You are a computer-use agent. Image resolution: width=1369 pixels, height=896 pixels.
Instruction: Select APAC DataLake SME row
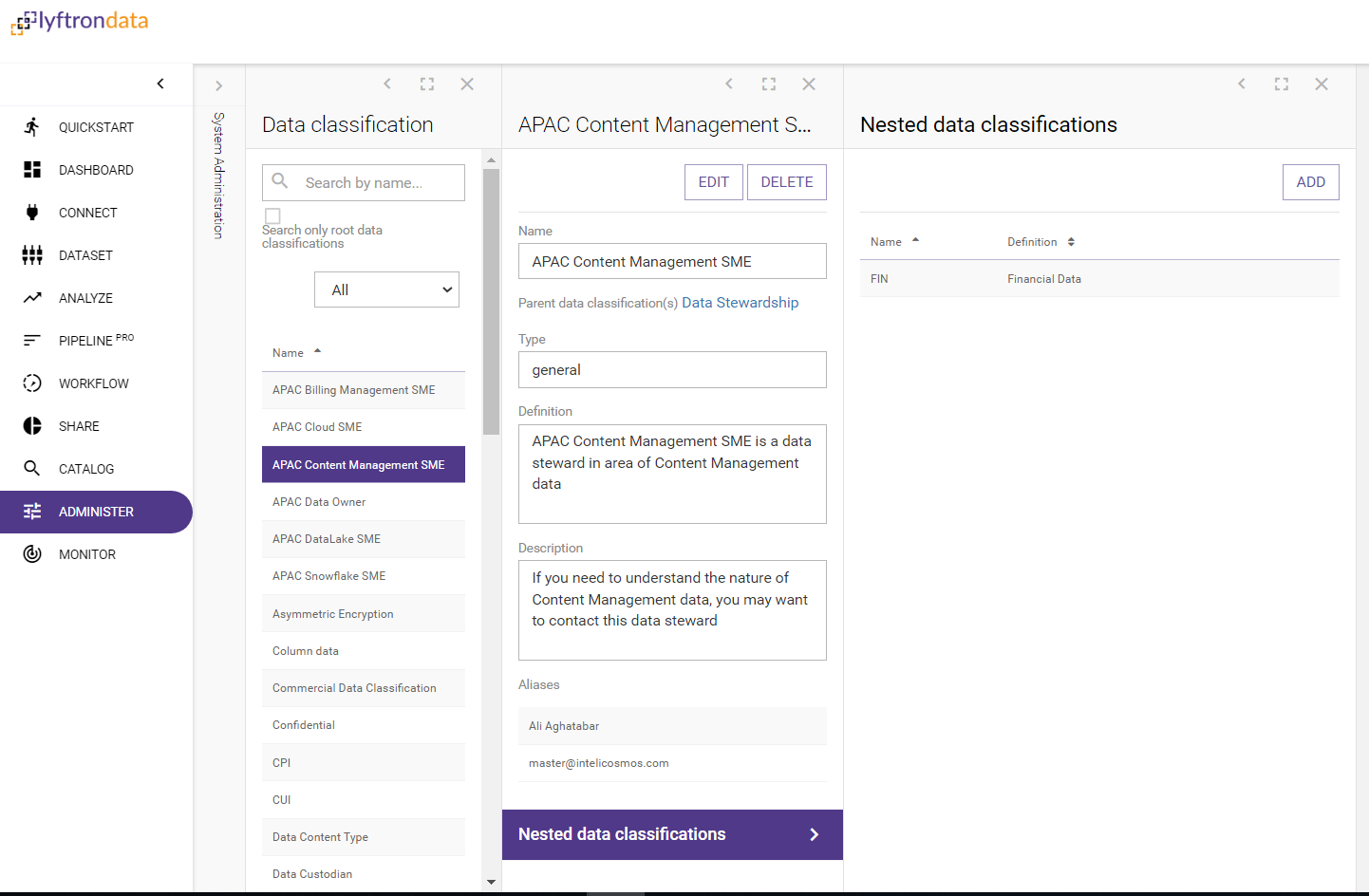tap(364, 539)
